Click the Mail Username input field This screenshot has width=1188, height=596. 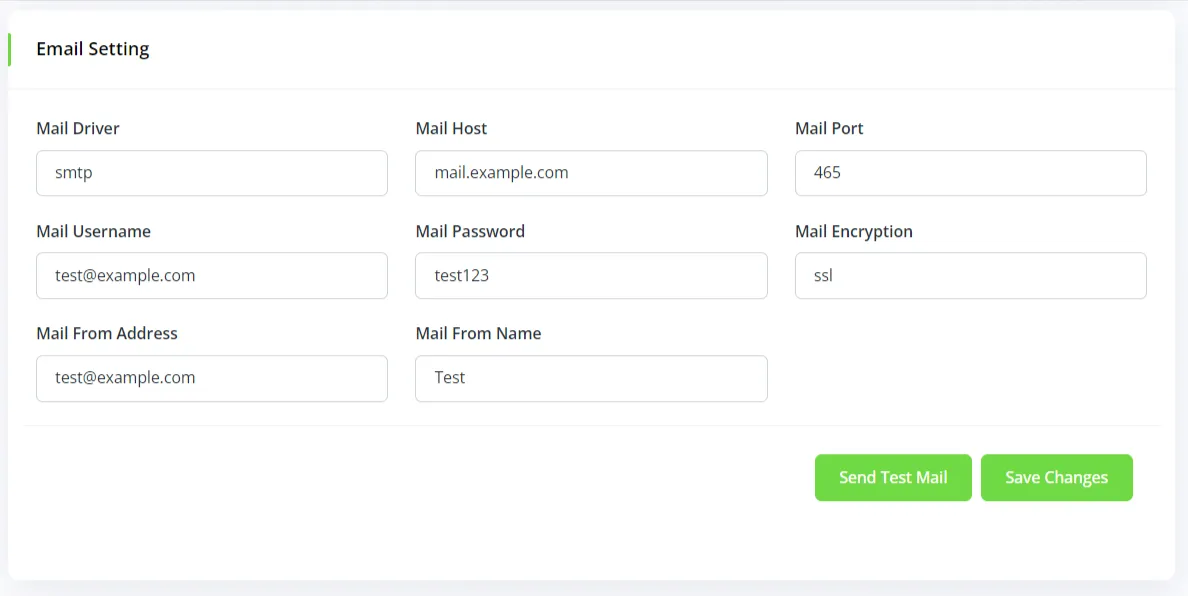pos(211,275)
